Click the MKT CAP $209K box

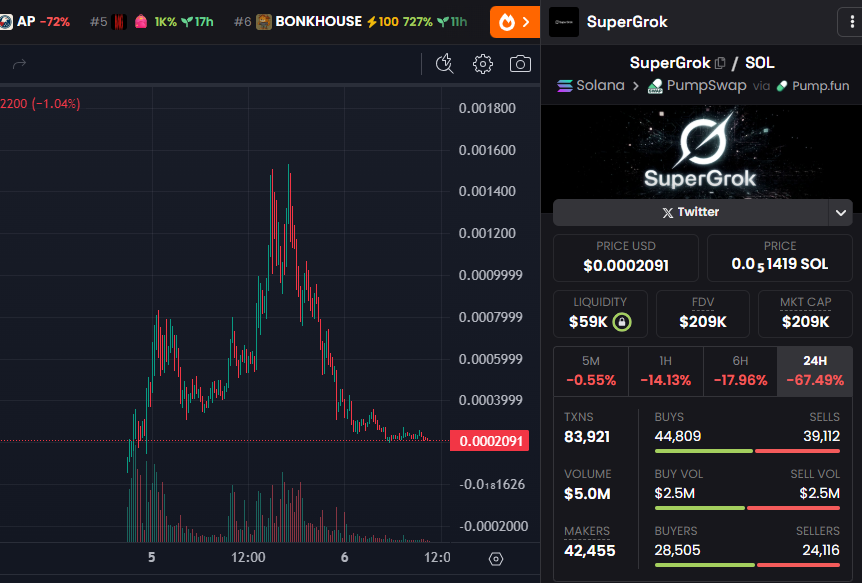click(x=805, y=314)
